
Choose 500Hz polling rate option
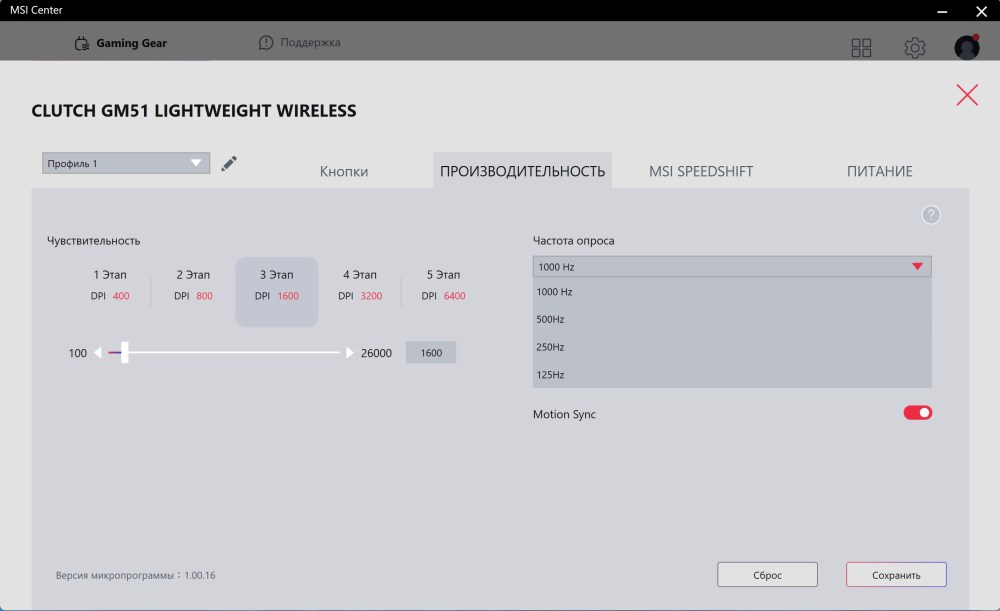pos(552,319)
